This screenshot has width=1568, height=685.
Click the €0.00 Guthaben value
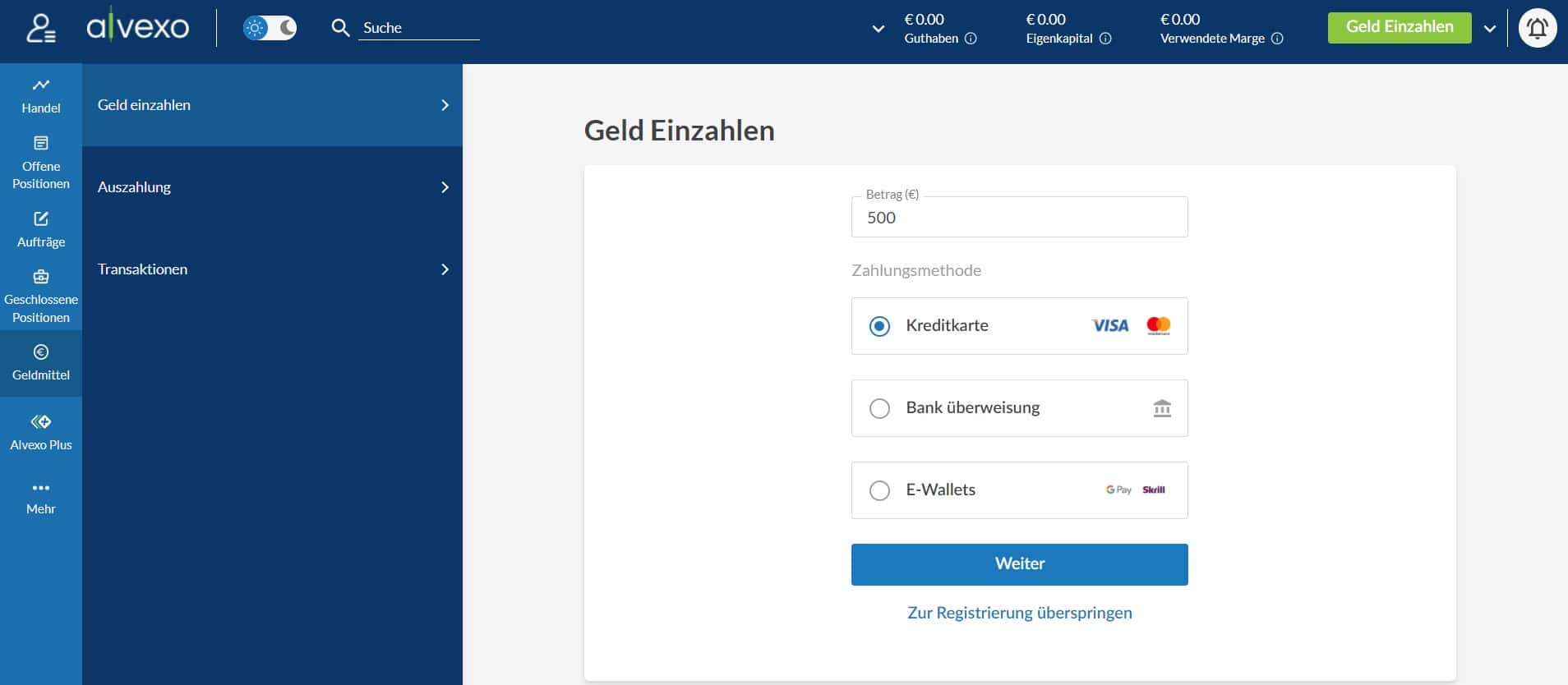[925, 19]
